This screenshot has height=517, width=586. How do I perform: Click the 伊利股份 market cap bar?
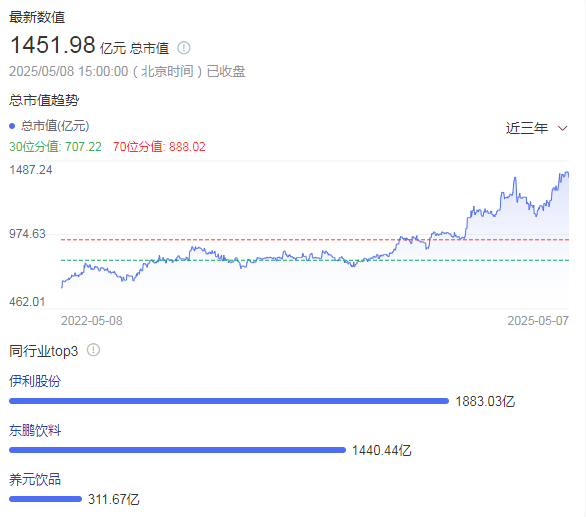click(229, 401)
